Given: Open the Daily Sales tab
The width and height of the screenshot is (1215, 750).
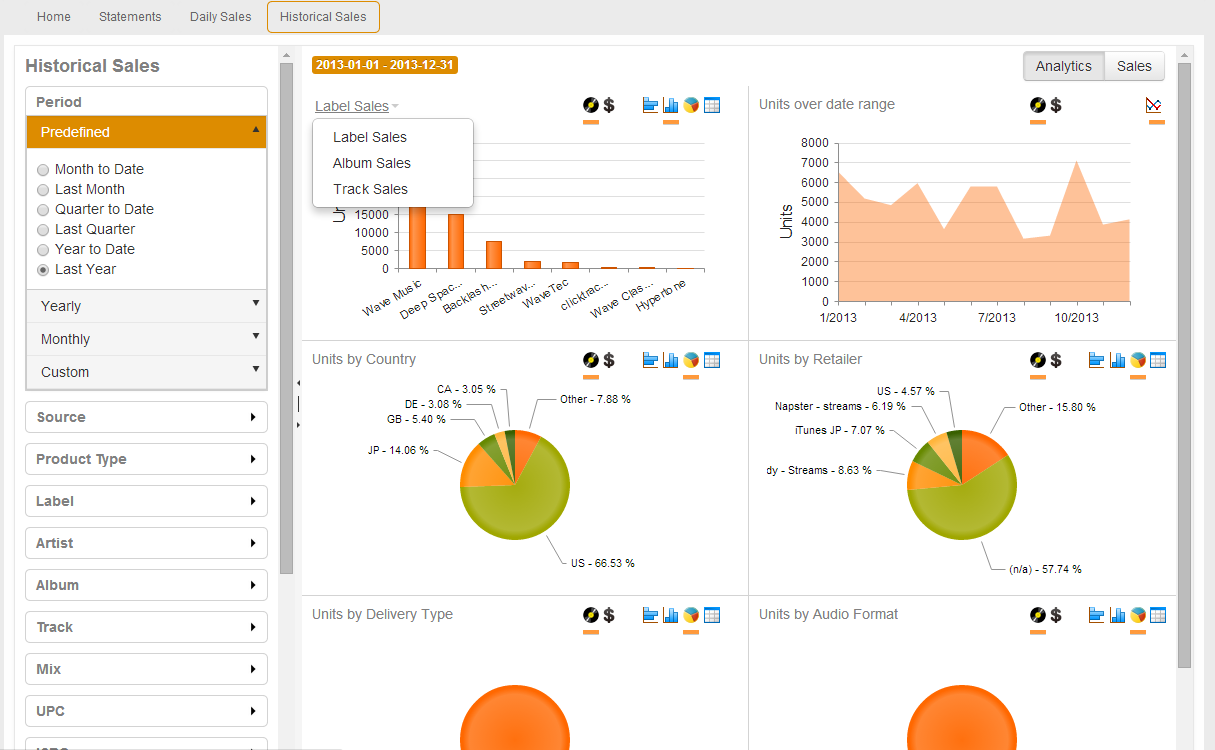Looking at the screenshot, I should pos(221,17).
